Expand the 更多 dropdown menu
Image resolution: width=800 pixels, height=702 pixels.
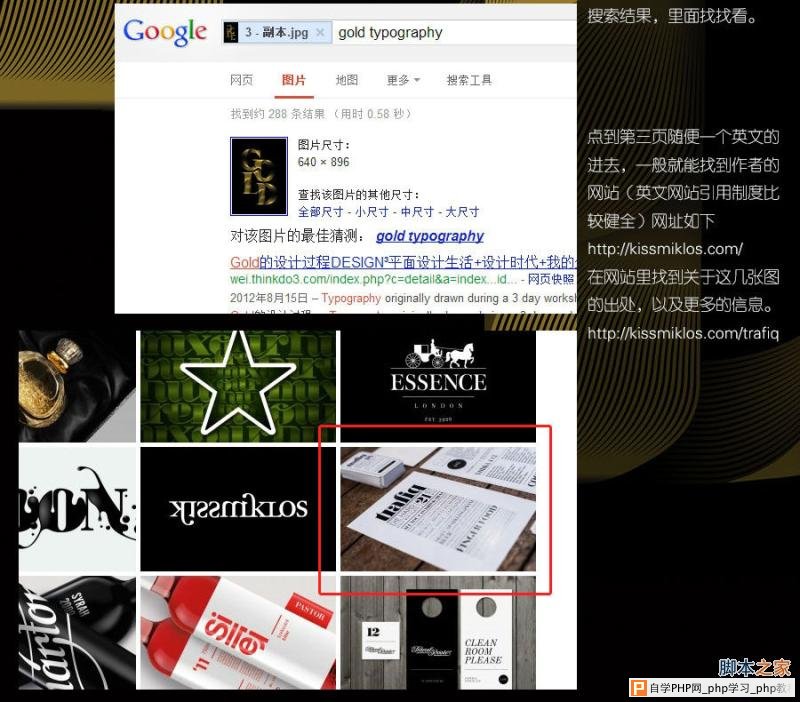click(403, 80)
